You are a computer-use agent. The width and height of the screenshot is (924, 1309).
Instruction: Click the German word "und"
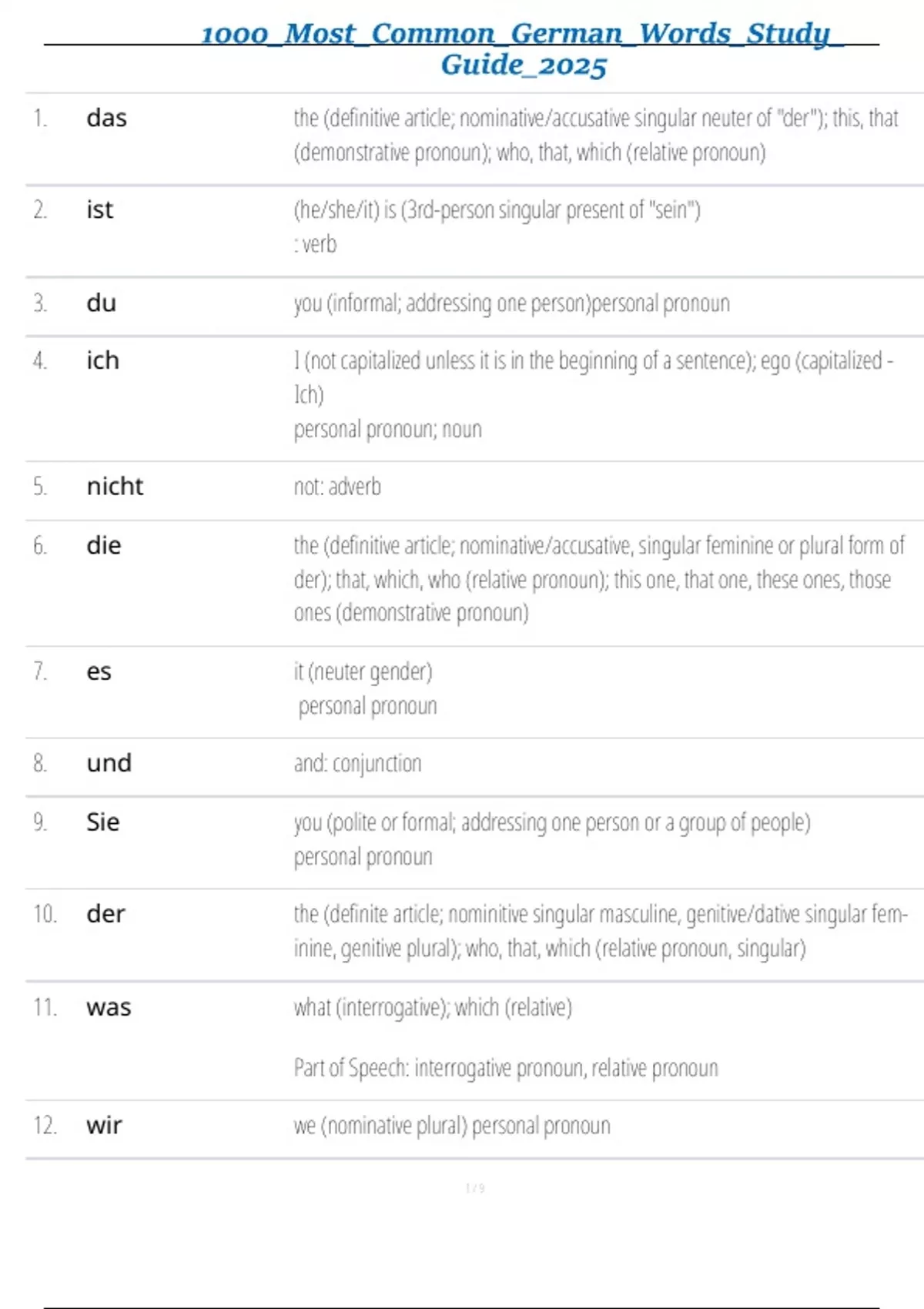[109, 763]
